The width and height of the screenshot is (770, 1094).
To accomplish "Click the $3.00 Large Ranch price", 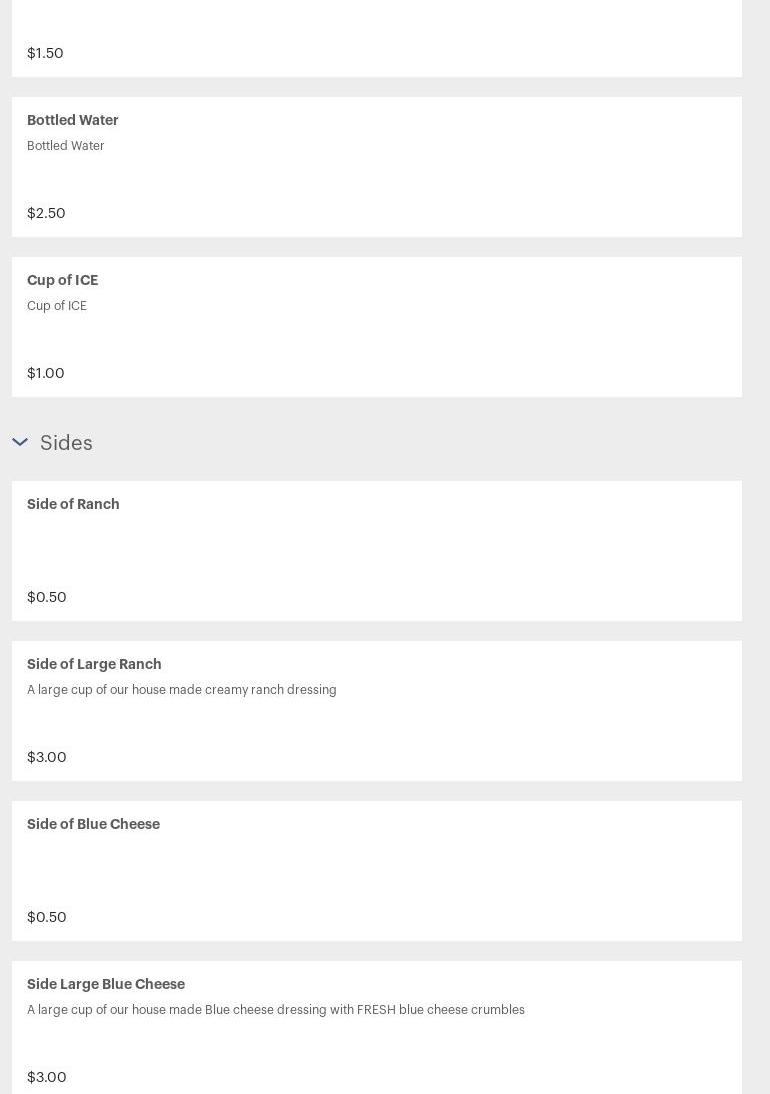I will coord(47,757).
